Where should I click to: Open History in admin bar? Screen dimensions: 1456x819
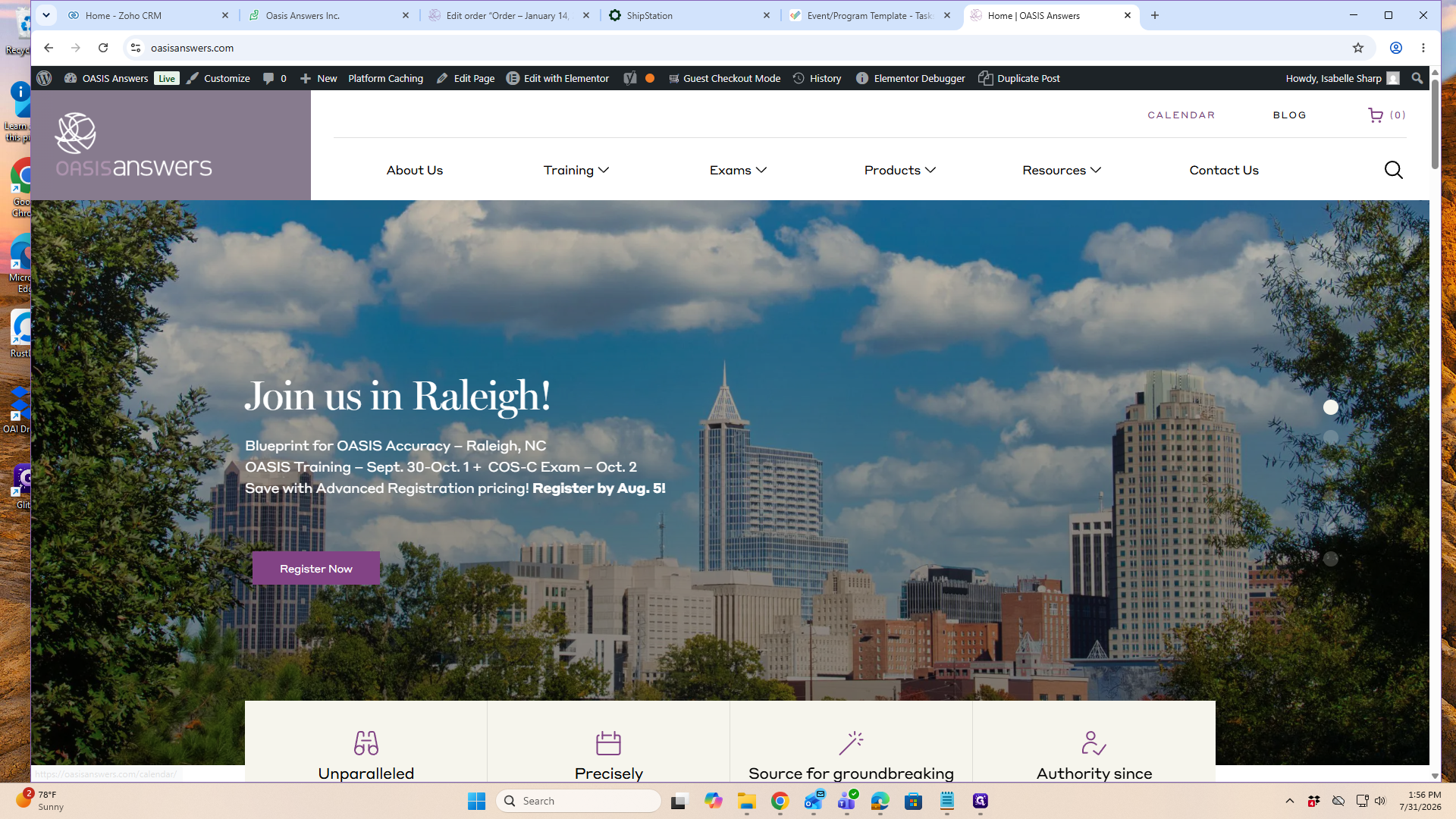pos(817,78)
